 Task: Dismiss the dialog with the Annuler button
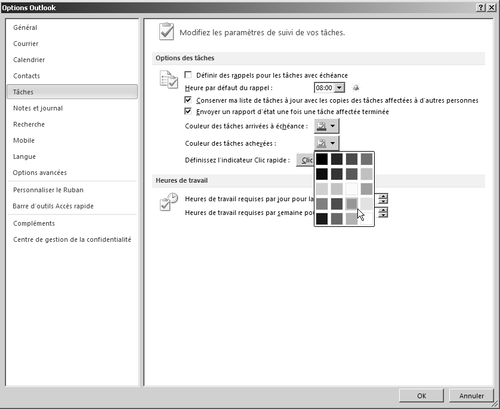(x=471, y=396)
